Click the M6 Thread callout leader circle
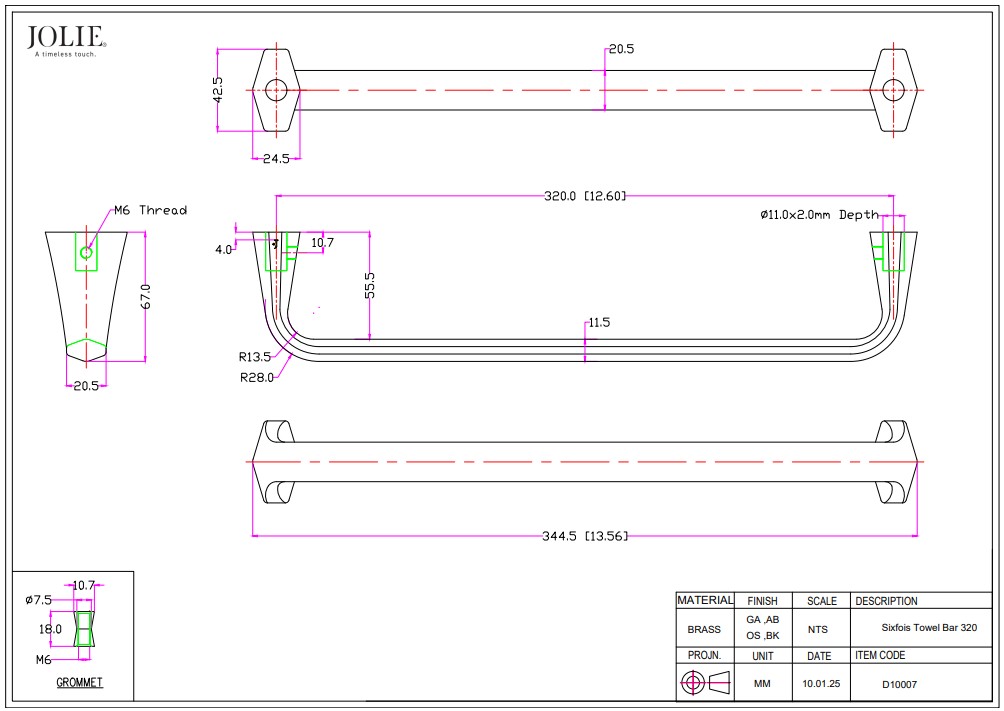 pyautogui.click(x=85, y=252)
